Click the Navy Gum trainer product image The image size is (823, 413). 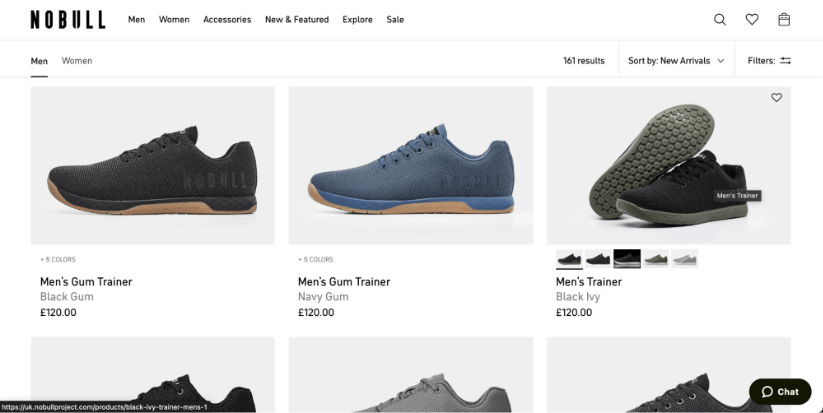click(x=410, y=166)
